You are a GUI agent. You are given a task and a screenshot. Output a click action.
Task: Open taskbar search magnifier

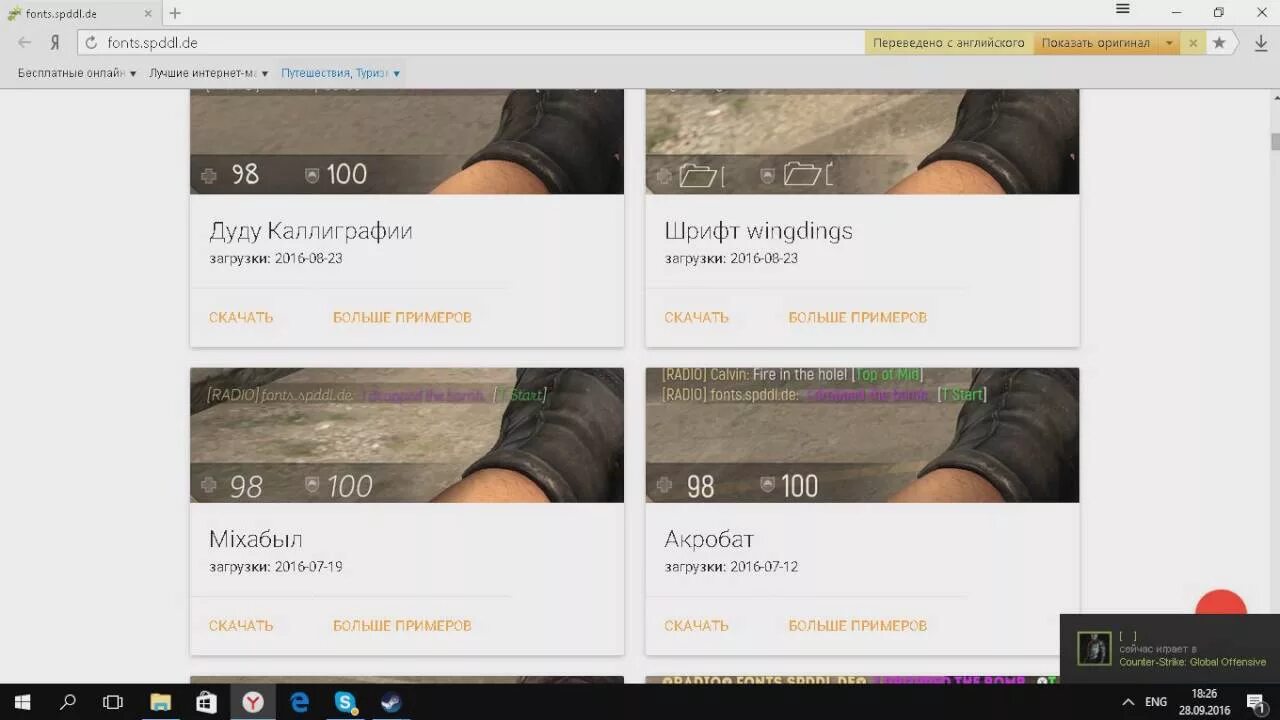point(68,702)
